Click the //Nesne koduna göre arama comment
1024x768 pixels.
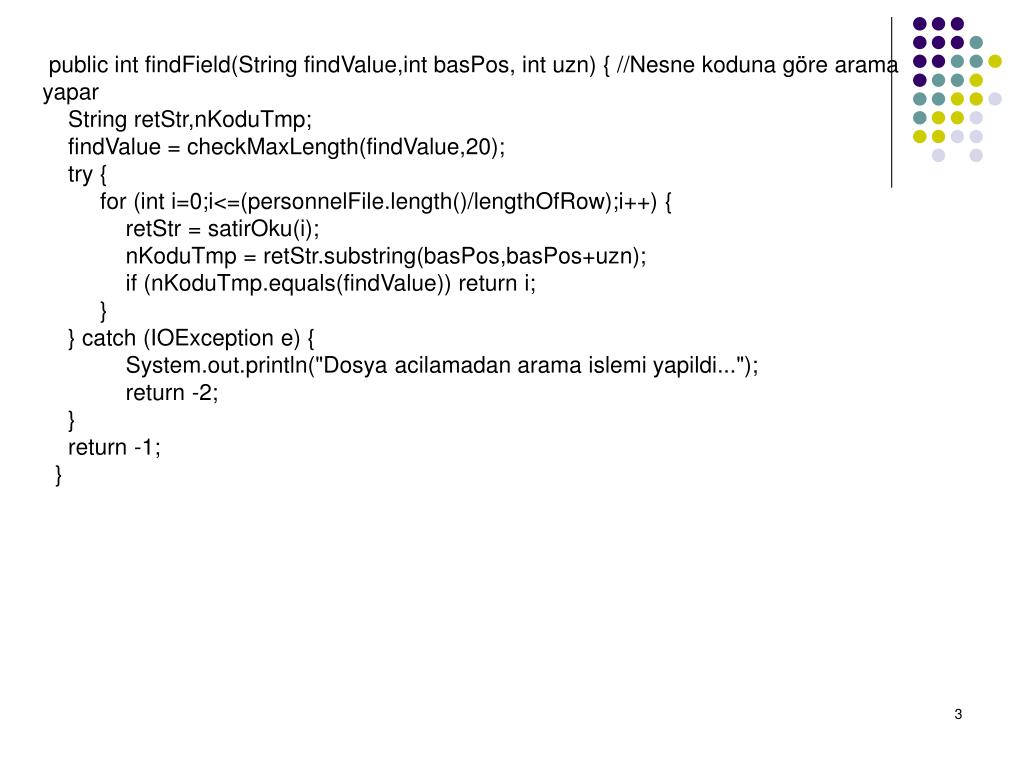pyautogui.click(x=758, y=65)
